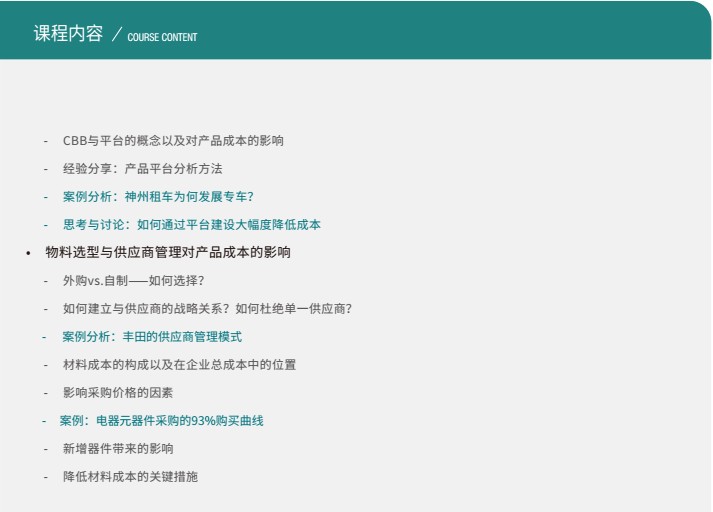Click the bullet dot before 物料选型 heading
The height and width of the screenshot is (512, 713).
click(x=28, y=253)
